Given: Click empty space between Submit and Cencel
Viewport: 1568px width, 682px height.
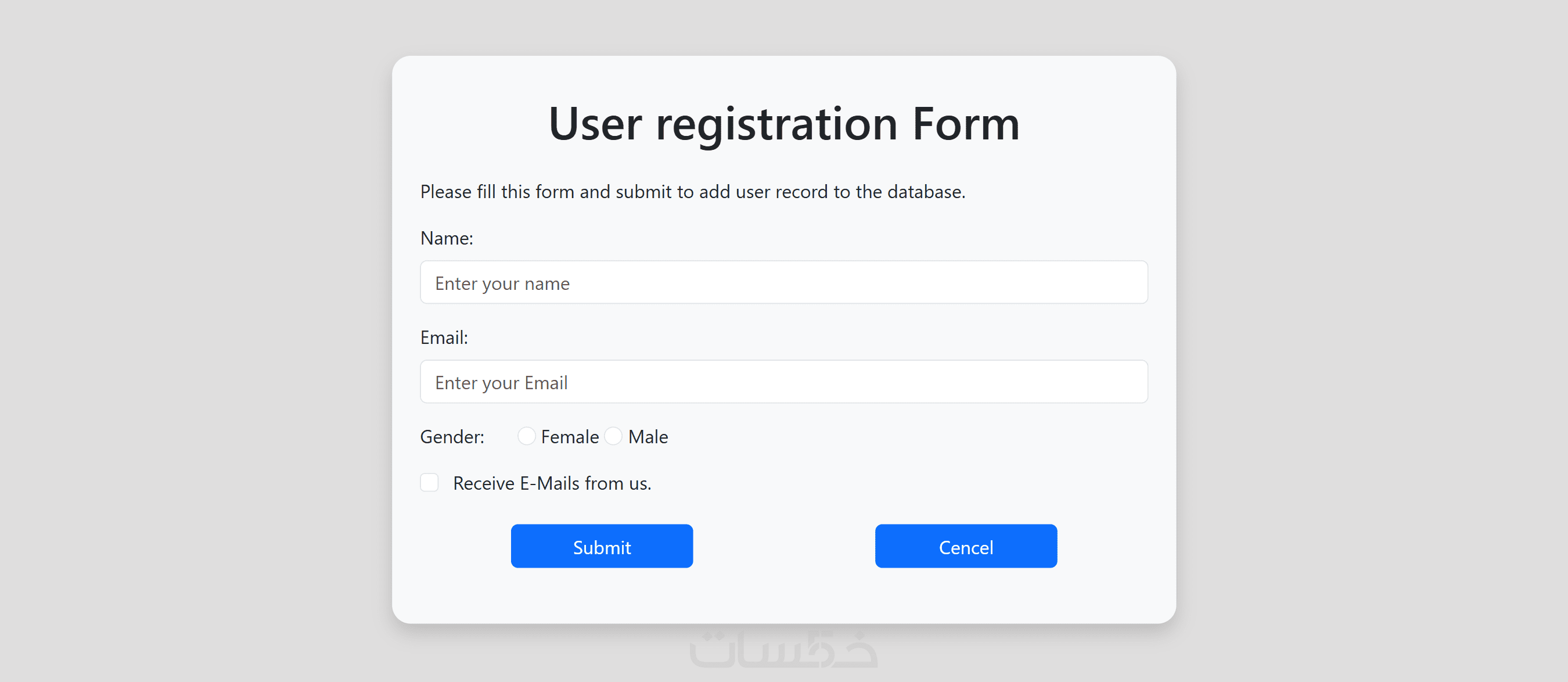Looking at the screenshot, I should point(783,546).
